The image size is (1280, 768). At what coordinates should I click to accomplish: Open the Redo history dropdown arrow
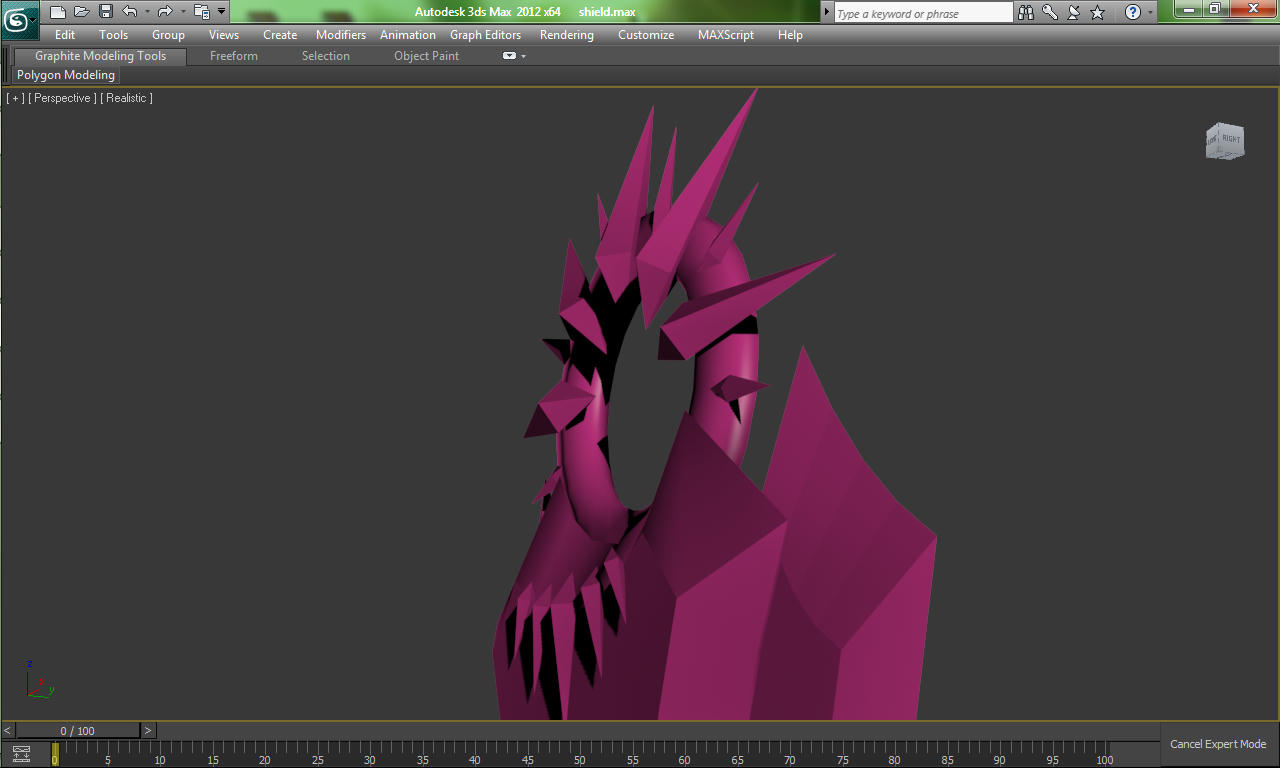[183, 12]
